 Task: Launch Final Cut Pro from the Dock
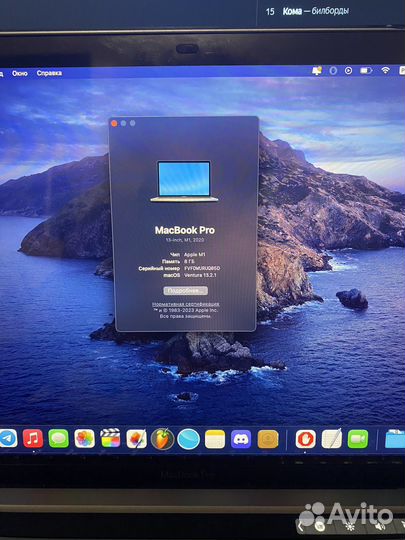pos(110,438)
